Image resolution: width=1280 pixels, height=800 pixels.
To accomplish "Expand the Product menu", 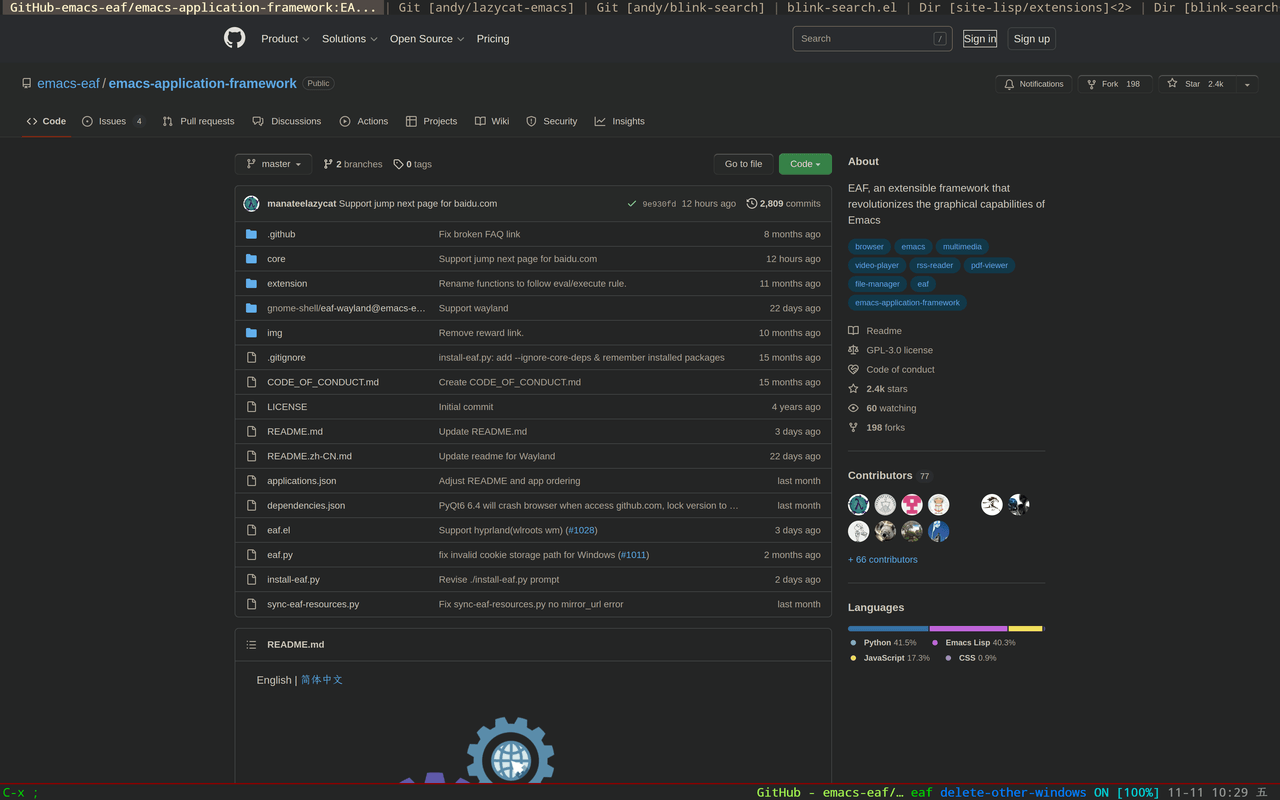I will (x=284, y=39).
